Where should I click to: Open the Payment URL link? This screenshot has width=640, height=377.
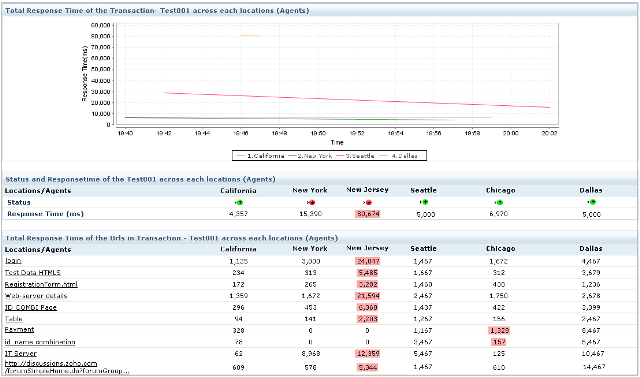pyautogui.click(x=19, y=330)
